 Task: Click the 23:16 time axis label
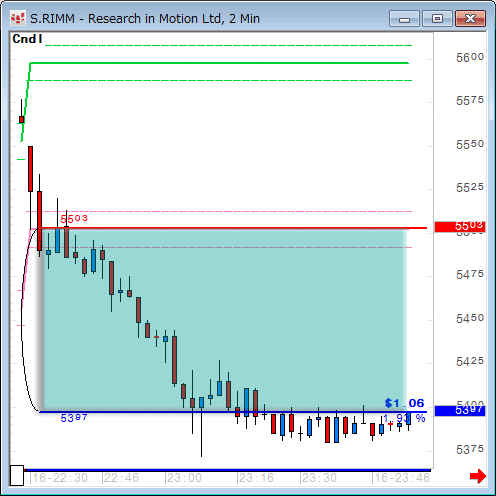[x=256, y=478]
